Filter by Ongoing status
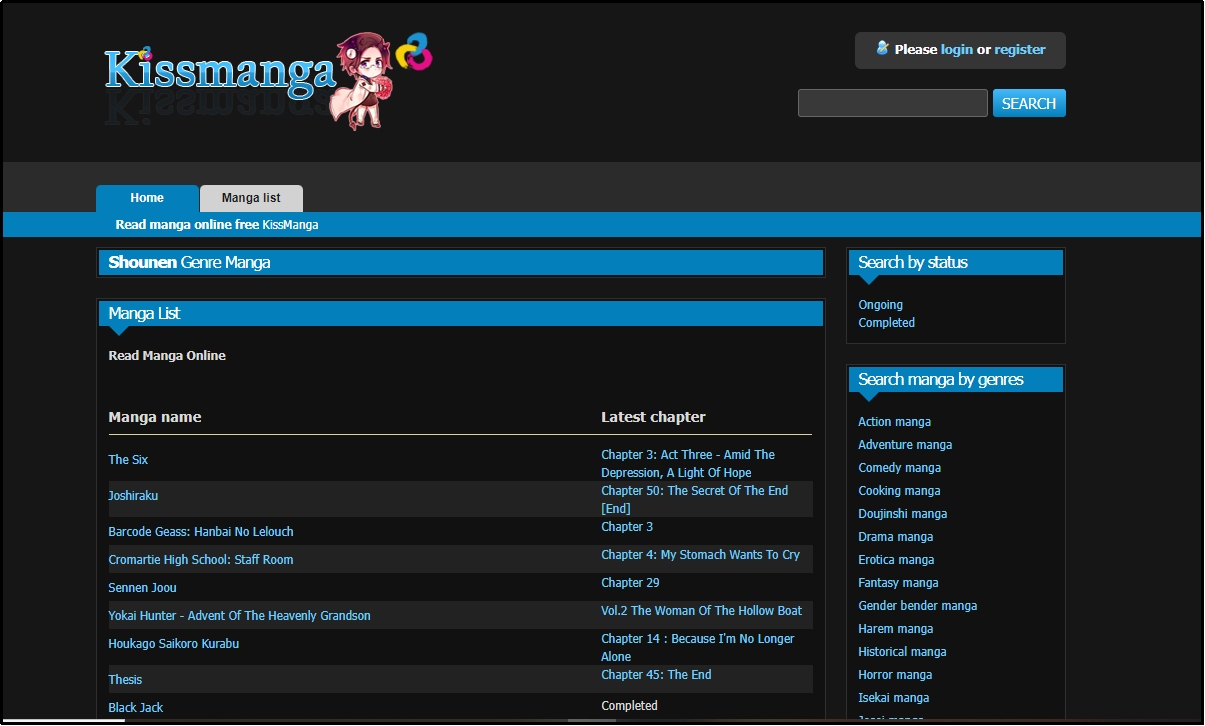 coord(880,305)
